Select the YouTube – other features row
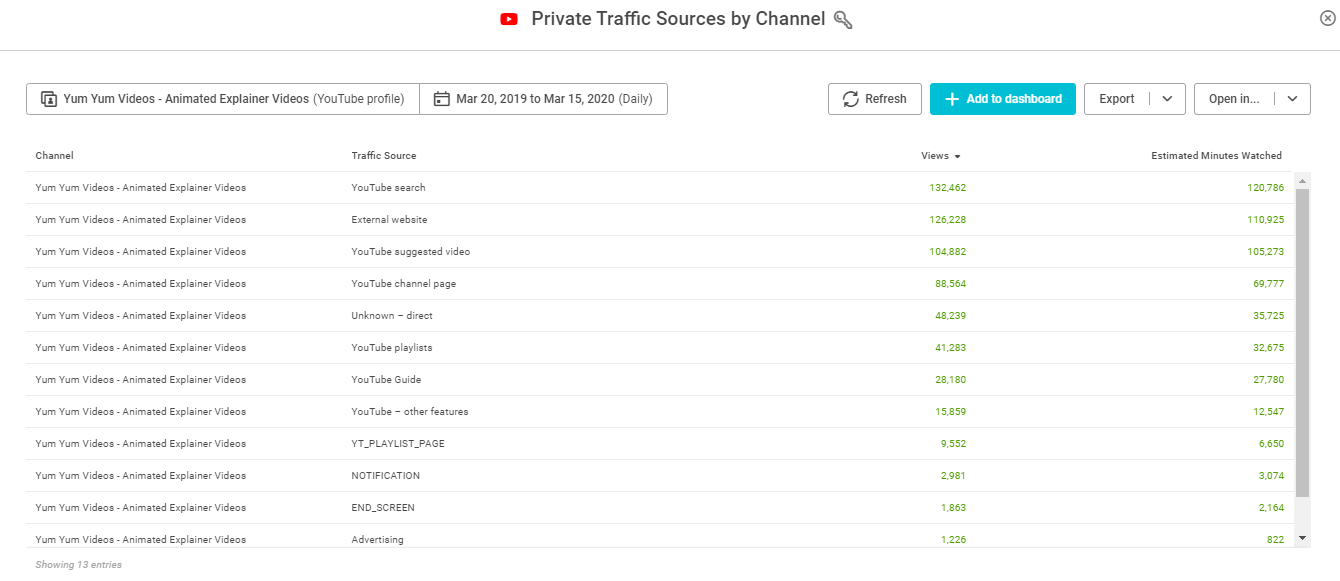 (660, 412)
